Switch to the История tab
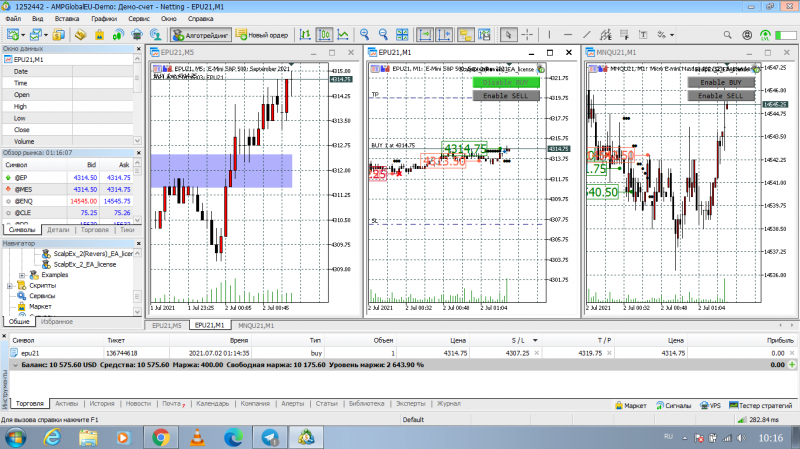Image resolution: width=800 pixels, height=449 pixels. tap(102, 404)
